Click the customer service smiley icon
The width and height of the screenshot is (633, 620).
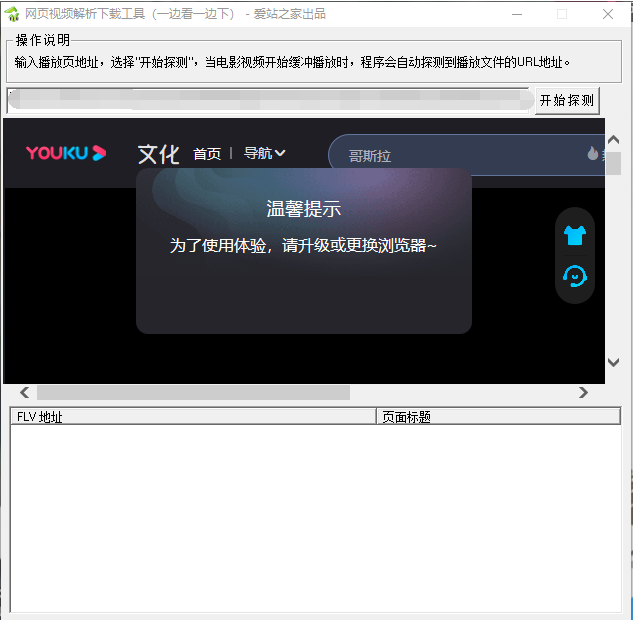pyautogui.click(x=574, y=276)
